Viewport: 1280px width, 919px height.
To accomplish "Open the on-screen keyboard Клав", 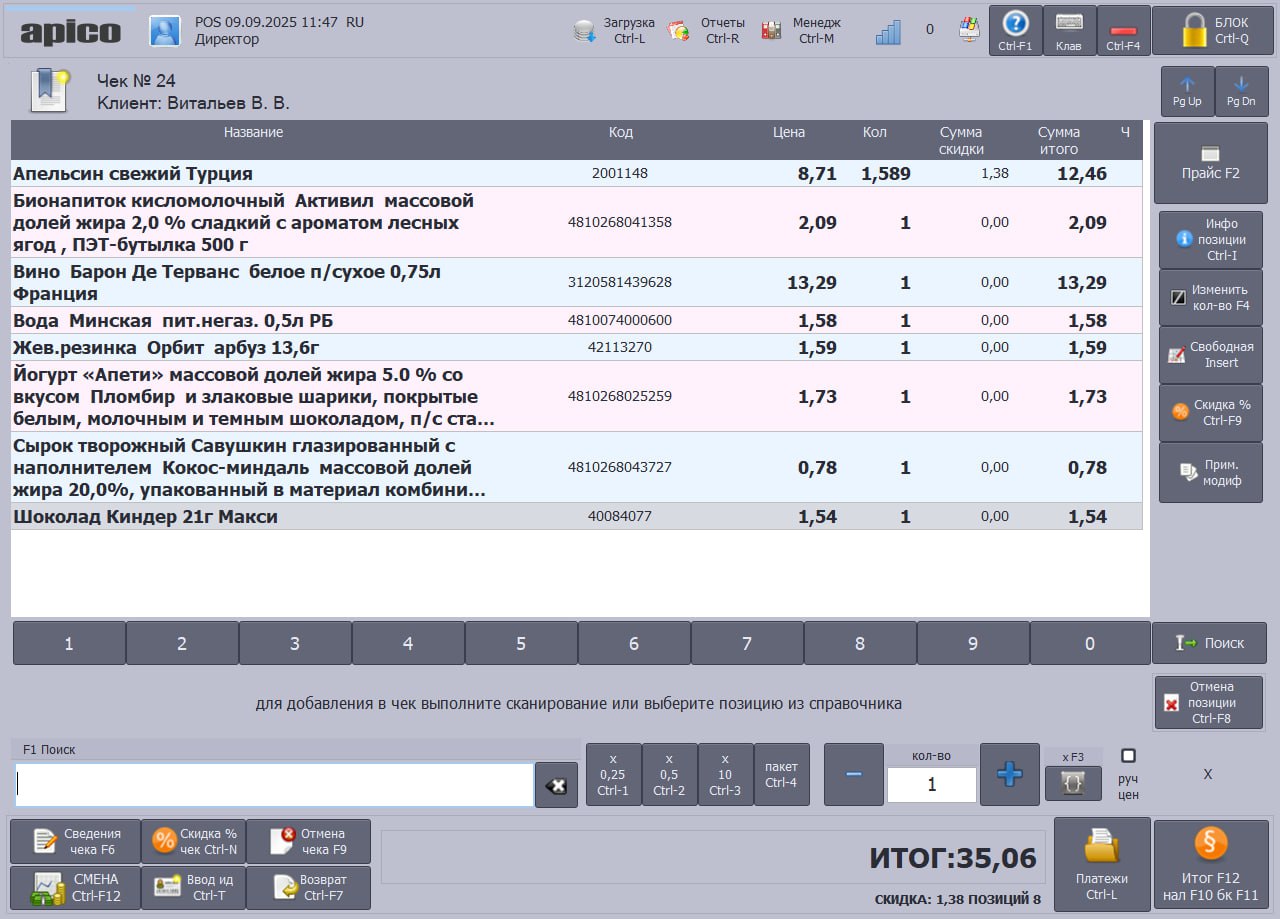I will (1069, 30).
